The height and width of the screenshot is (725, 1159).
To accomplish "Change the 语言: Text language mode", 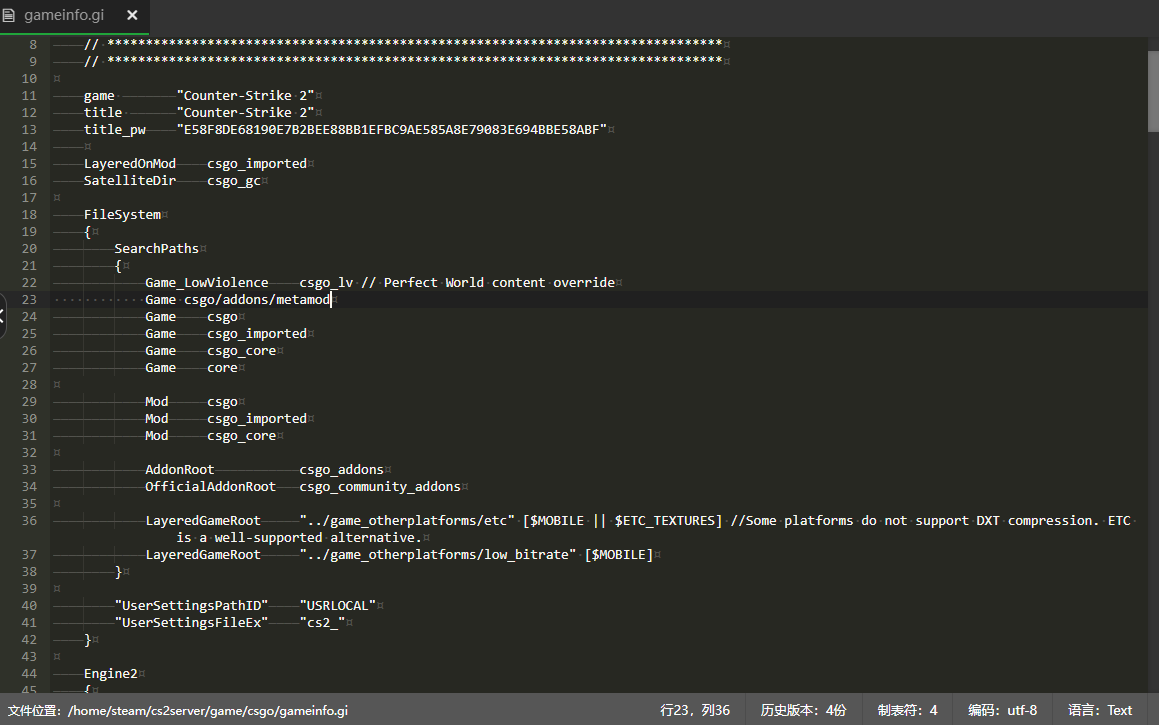I will tap(1100, 710).
